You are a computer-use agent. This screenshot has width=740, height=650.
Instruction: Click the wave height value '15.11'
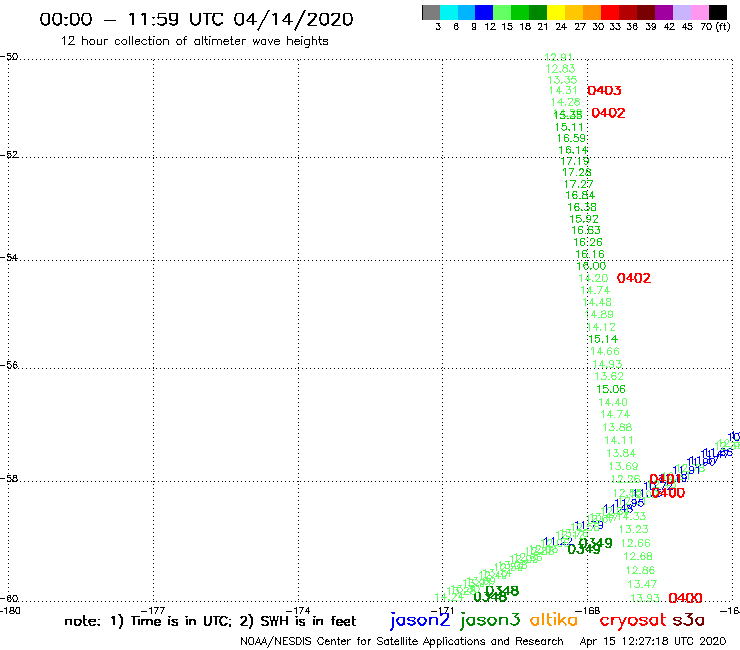point(569,127)
